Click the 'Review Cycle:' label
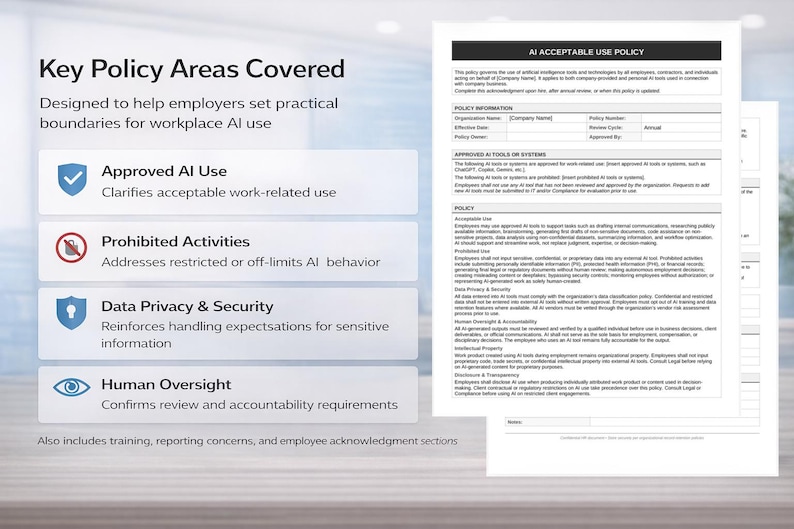The height and width of the screenshot is (529, 794). click(x=606, y=128)
